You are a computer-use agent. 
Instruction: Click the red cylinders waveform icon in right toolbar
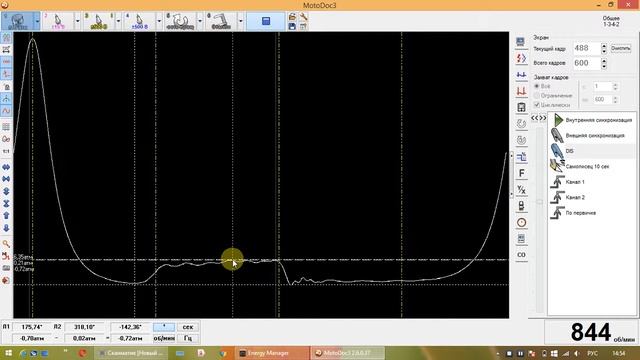521,91
